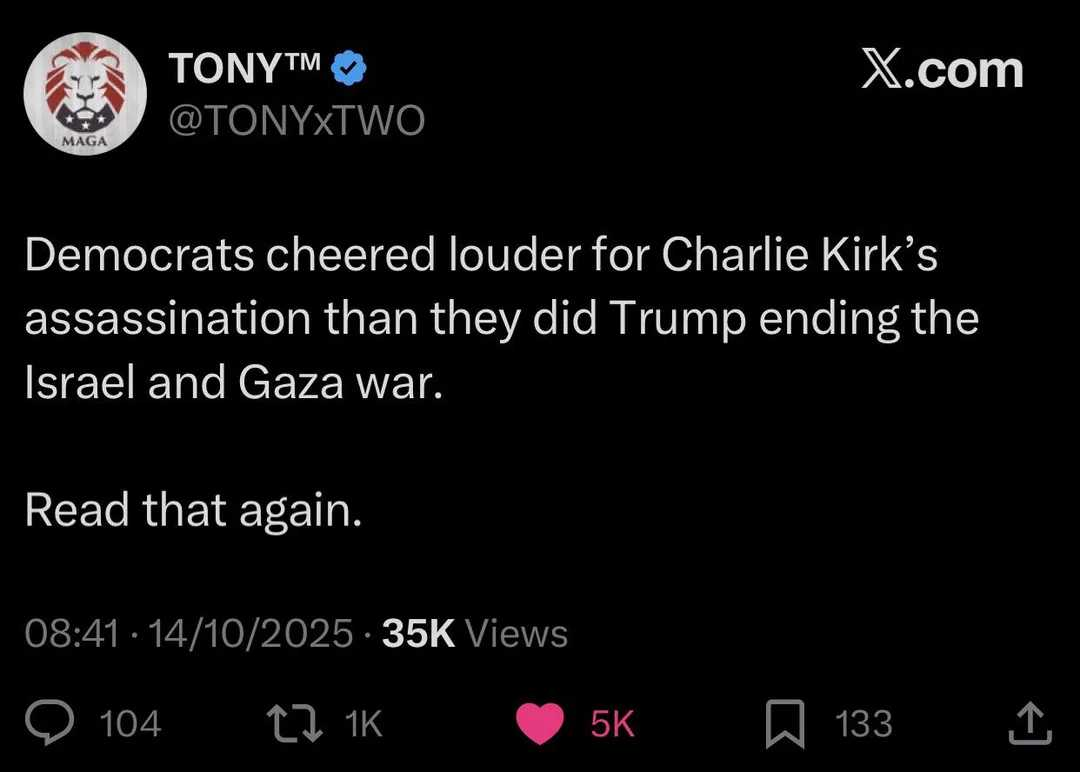Viewport: 1080px width, 772px height.
Task: Click the 104 replies count
Action: click(131, 724)
